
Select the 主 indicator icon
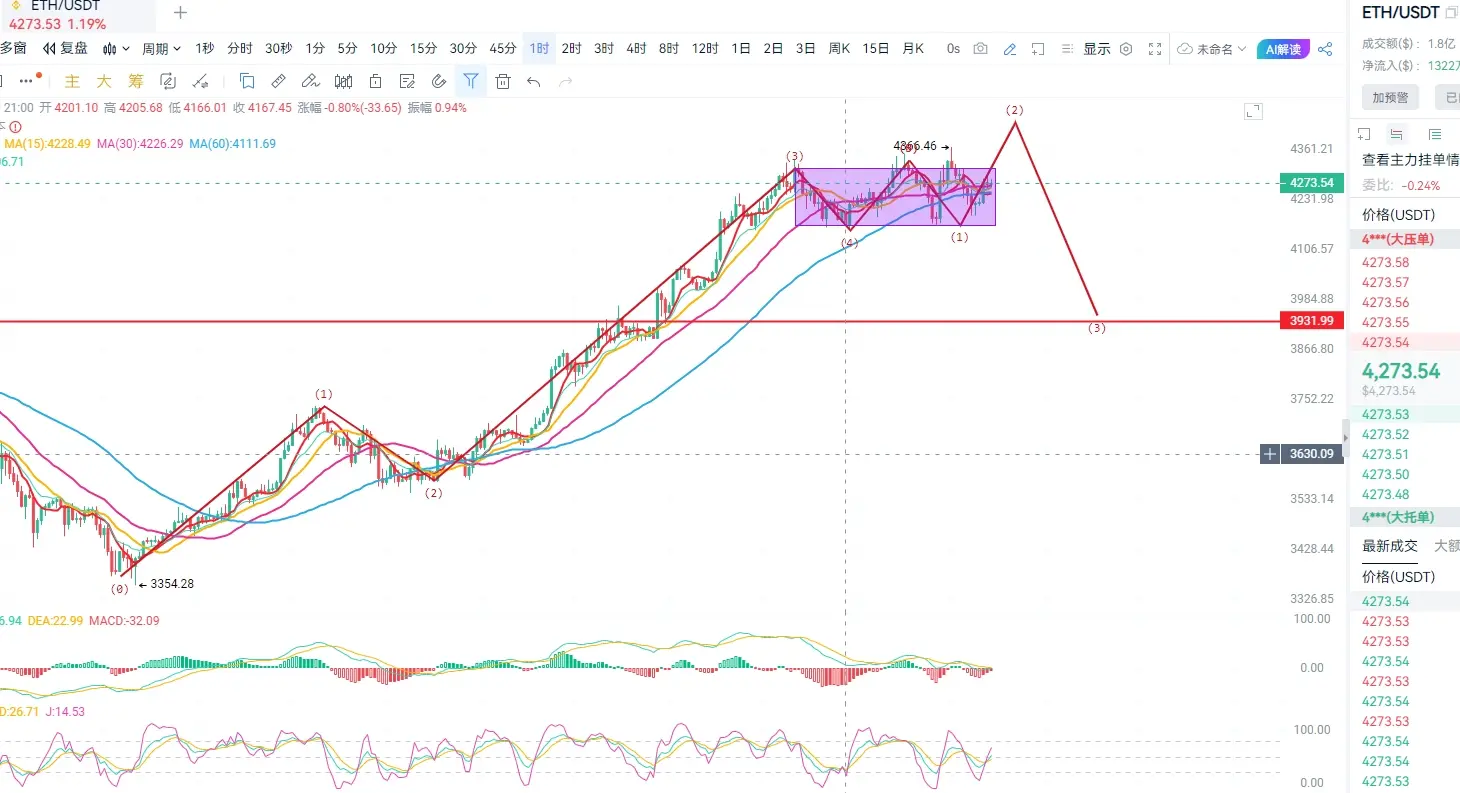coord(72,81)
